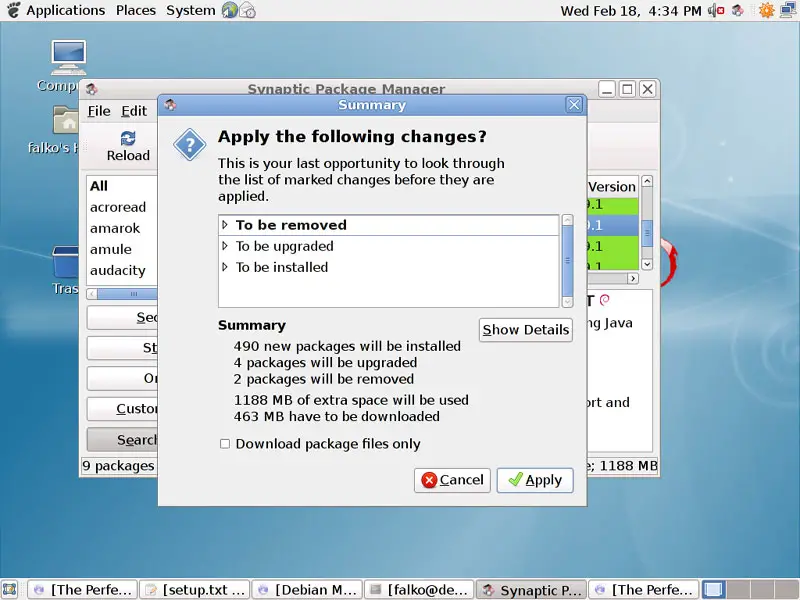800x600 pixels.
Task: Click the Show Desktop icon in bottom panel
Action: [10, 589]
